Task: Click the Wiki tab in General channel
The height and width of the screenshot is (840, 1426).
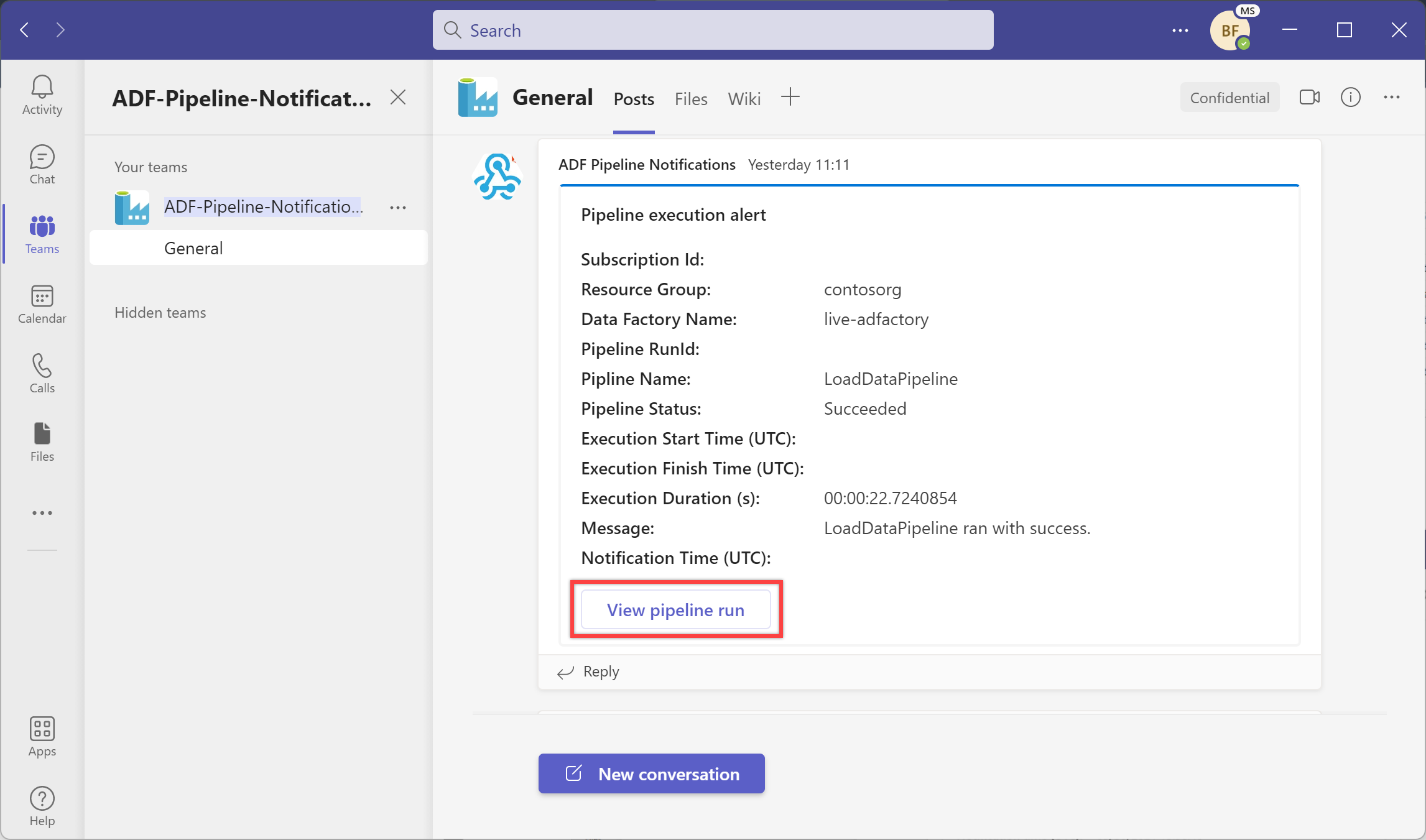Action: click(x=745, y=97)
